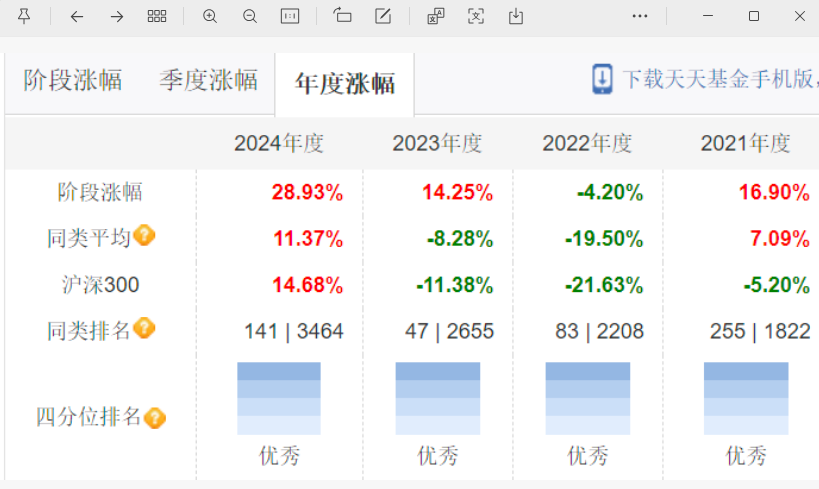Show help for 同类排名
Screen dimensions: 819x489
click(144, 328)
